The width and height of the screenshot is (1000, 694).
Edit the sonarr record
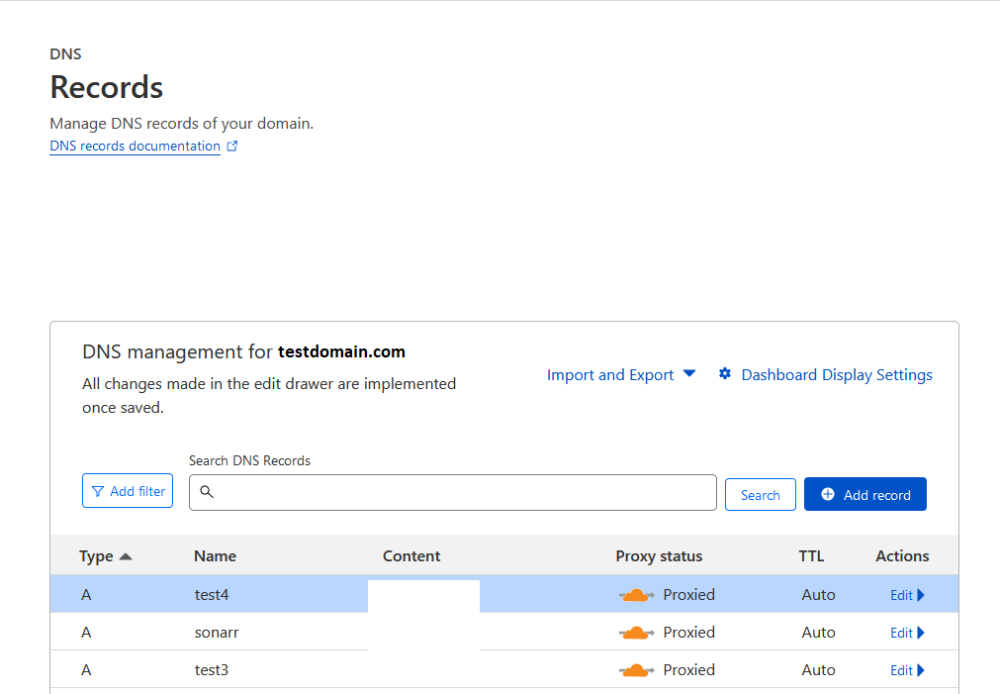(907, 633)
